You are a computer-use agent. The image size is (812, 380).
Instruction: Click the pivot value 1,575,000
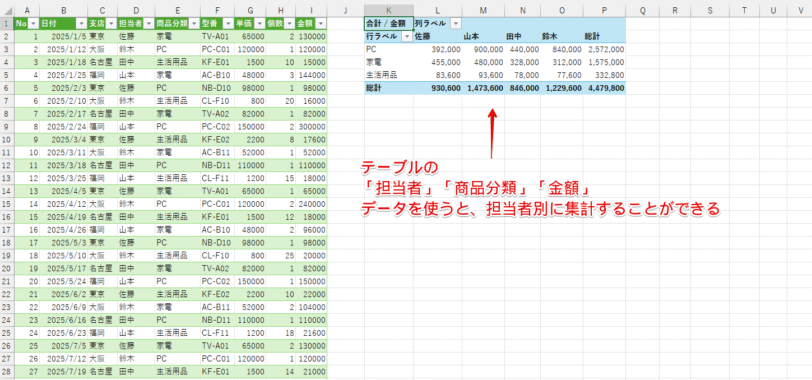tap(604, 62)
